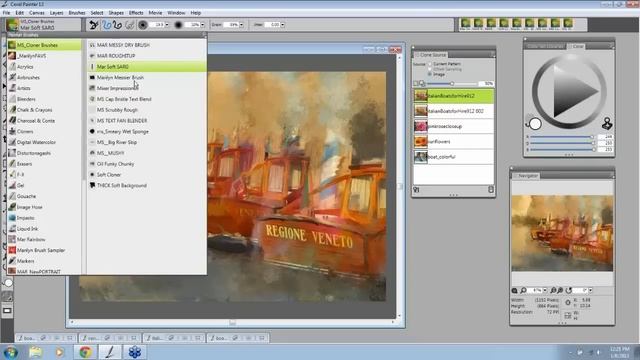Select the blue straight-line strokes icon
Screen dimensions: 640x360
tap(107, 25)
